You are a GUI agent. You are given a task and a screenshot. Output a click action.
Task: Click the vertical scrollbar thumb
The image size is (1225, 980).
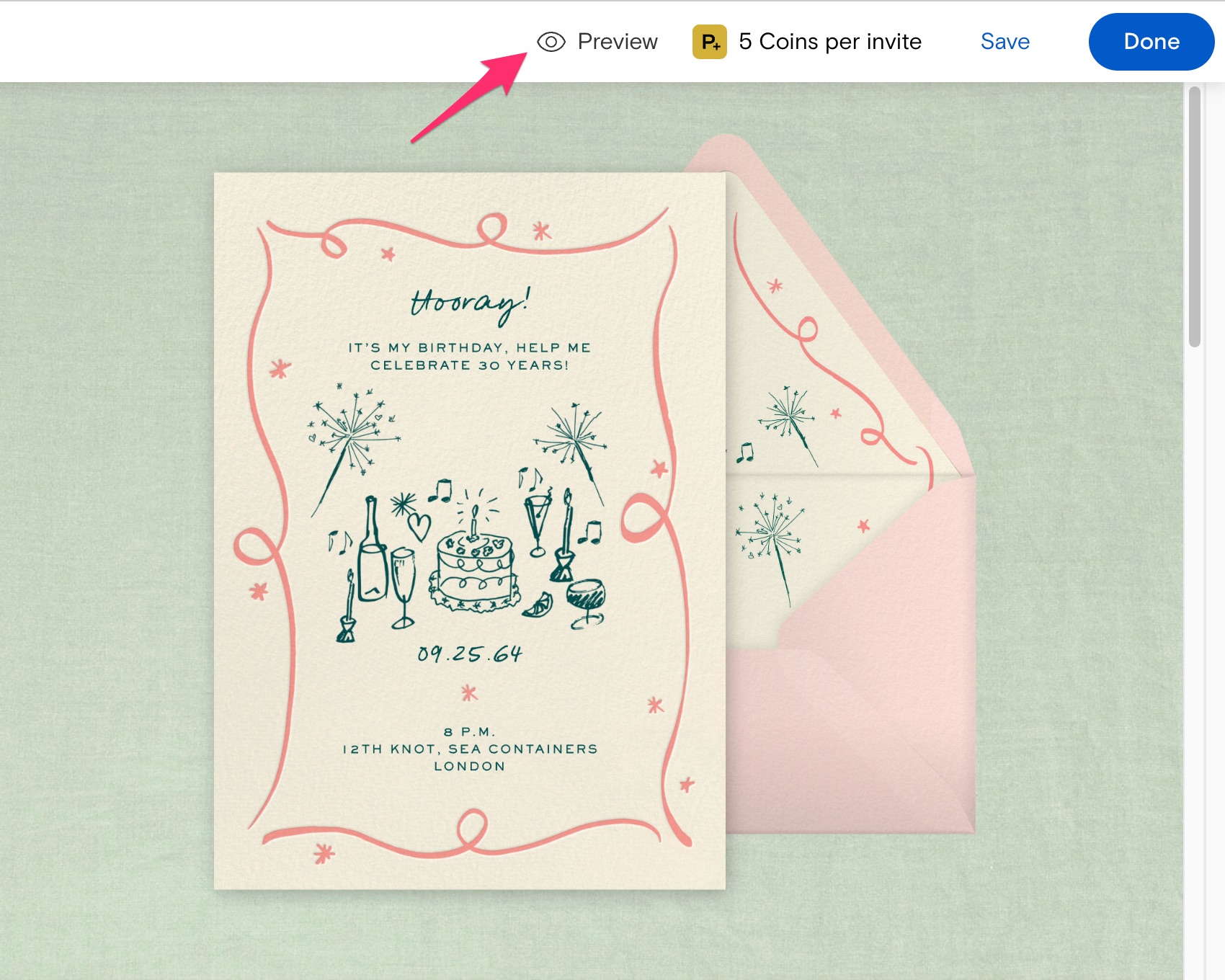pos(1195,217)
